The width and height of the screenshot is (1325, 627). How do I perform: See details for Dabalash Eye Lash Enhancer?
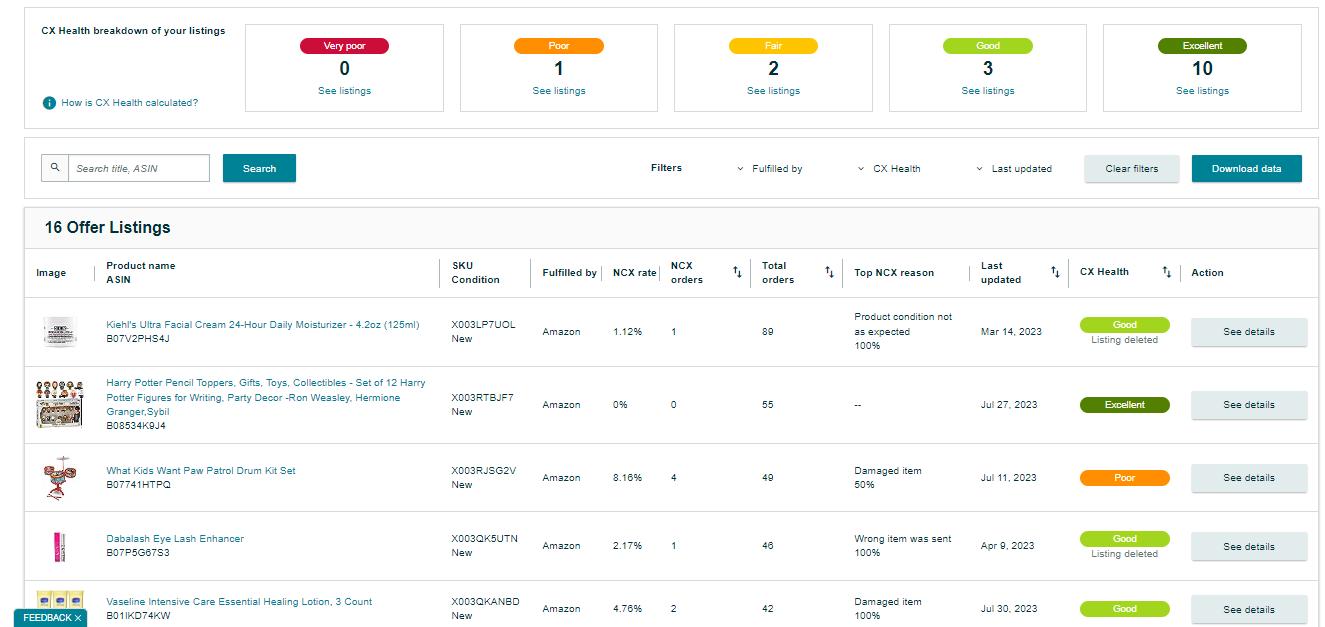(1249, 547)
